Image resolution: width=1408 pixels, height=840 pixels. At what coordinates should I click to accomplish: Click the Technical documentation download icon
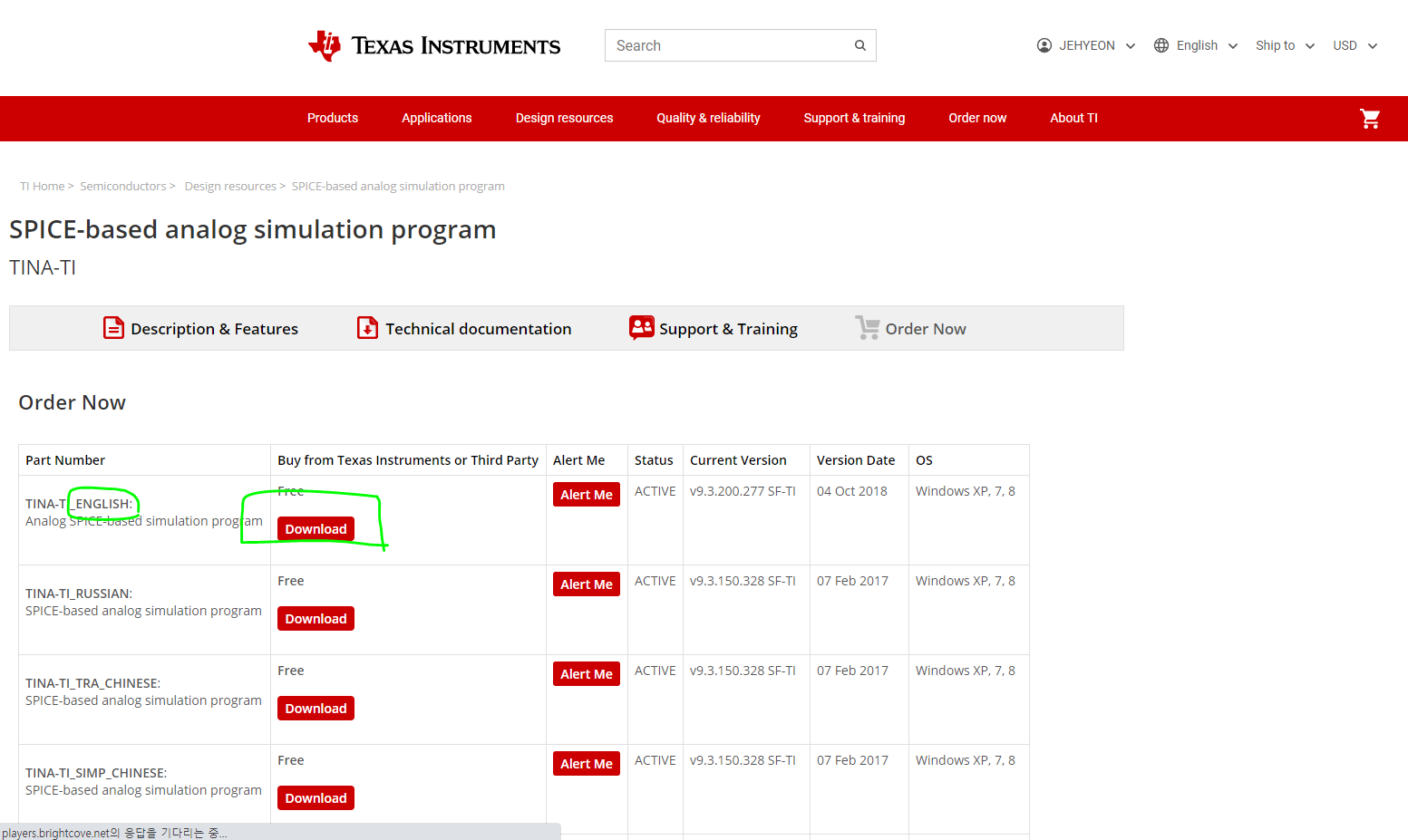coord(367,327)
